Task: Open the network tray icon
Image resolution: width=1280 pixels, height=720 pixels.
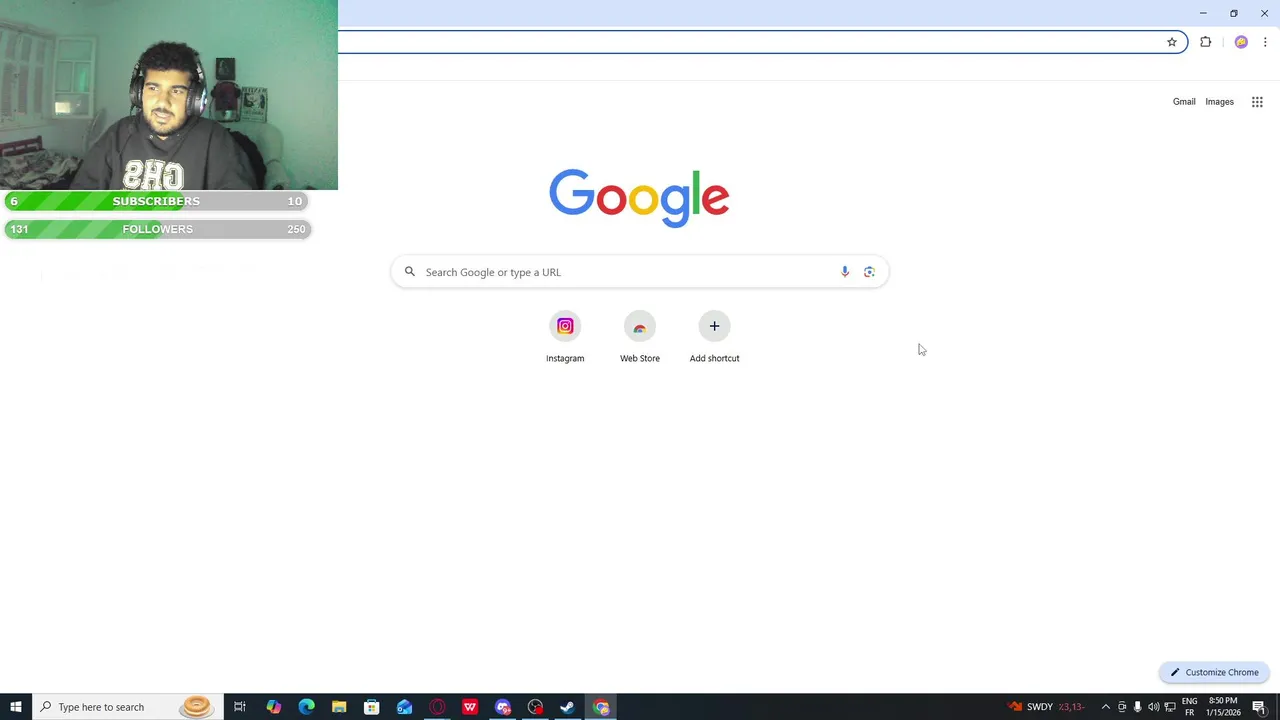Action: pyautogui.click(x=1170, y=707)
